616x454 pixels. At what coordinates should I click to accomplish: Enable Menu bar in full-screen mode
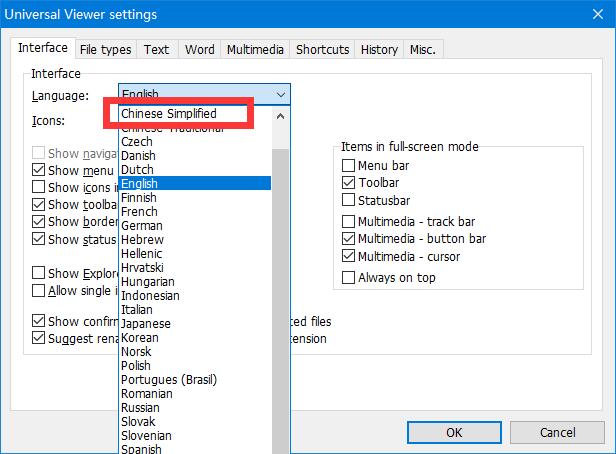[348, 165]
